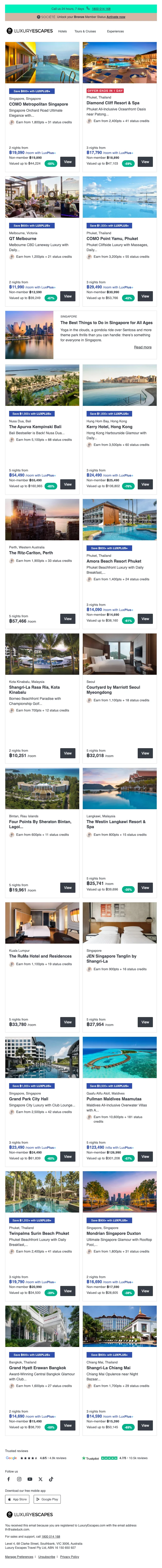Open the Facebook social icon
Image resolution: width=162 pixels, height=1568 pixels.
[x=9, y=1479]
